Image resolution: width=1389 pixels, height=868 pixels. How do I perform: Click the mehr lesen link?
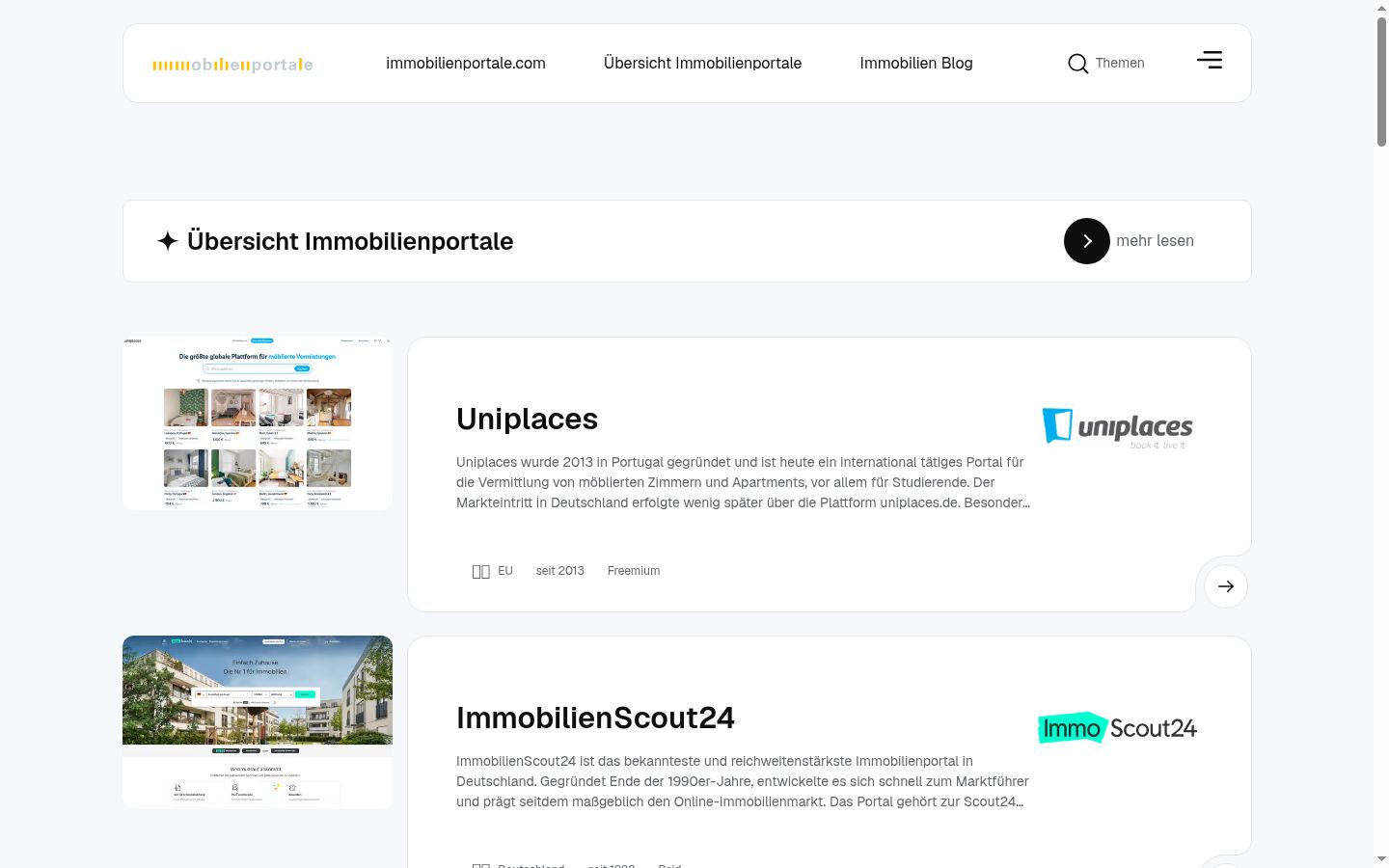(1155, 241)
